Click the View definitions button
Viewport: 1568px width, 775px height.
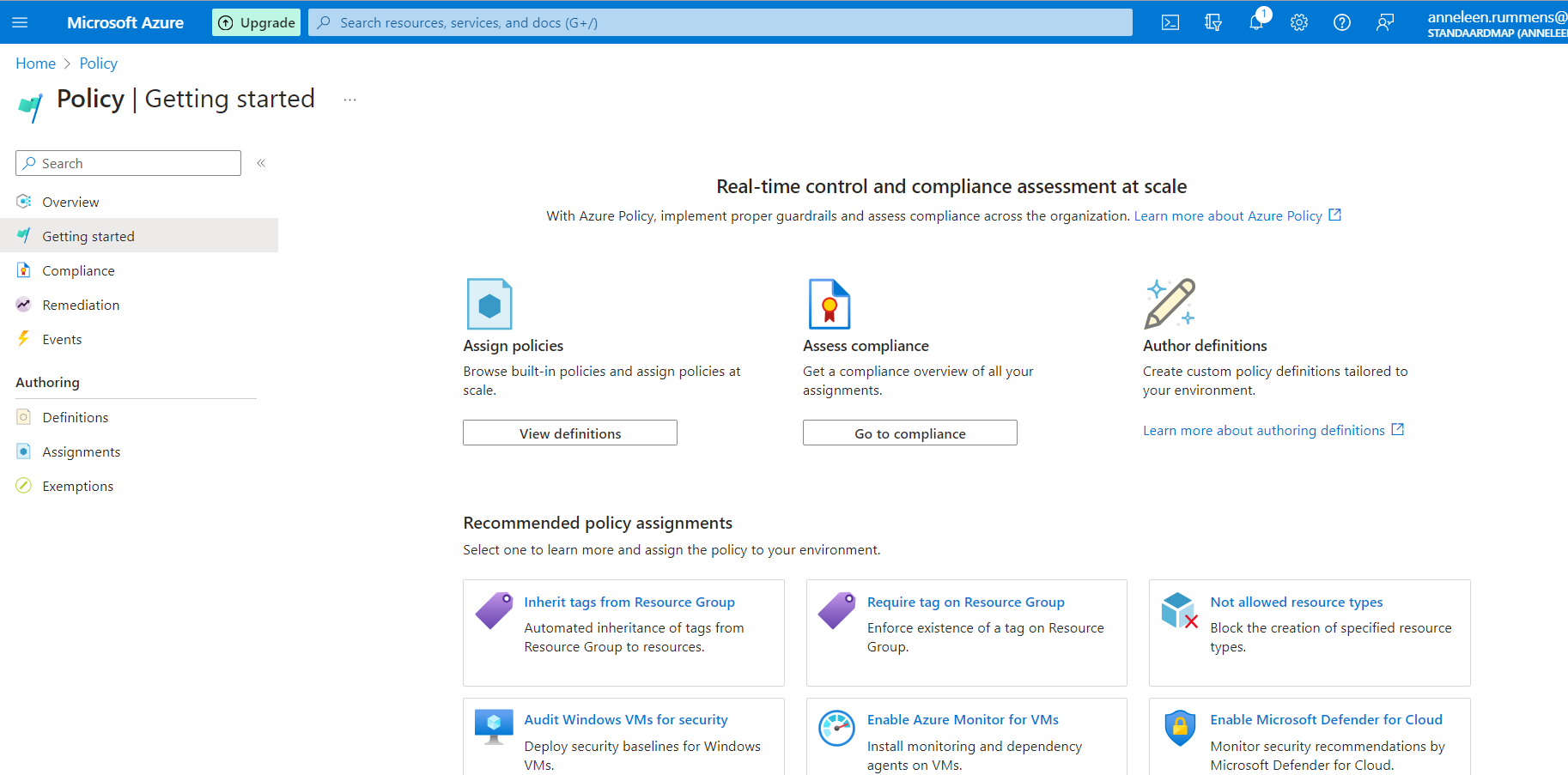coord(570,433)
